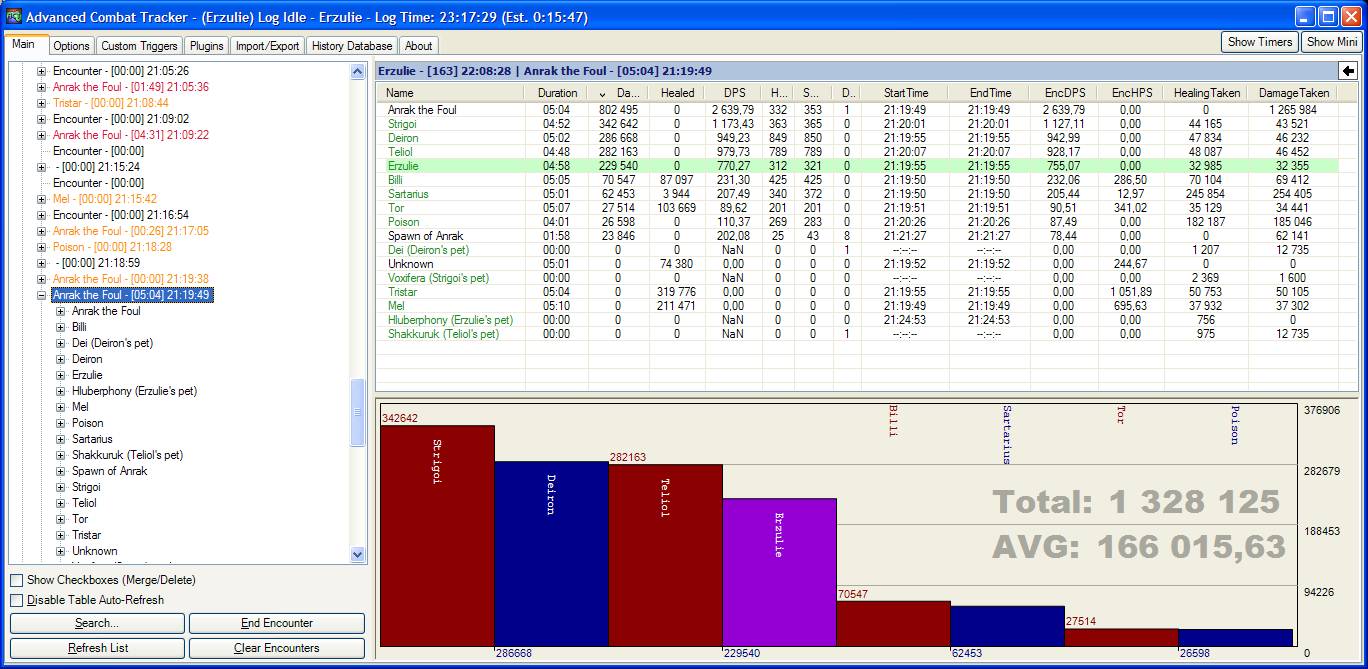Sort by HealingTaken column header
The width and height of the screenshot is (1368, 669).
[x=1207, y=93]
